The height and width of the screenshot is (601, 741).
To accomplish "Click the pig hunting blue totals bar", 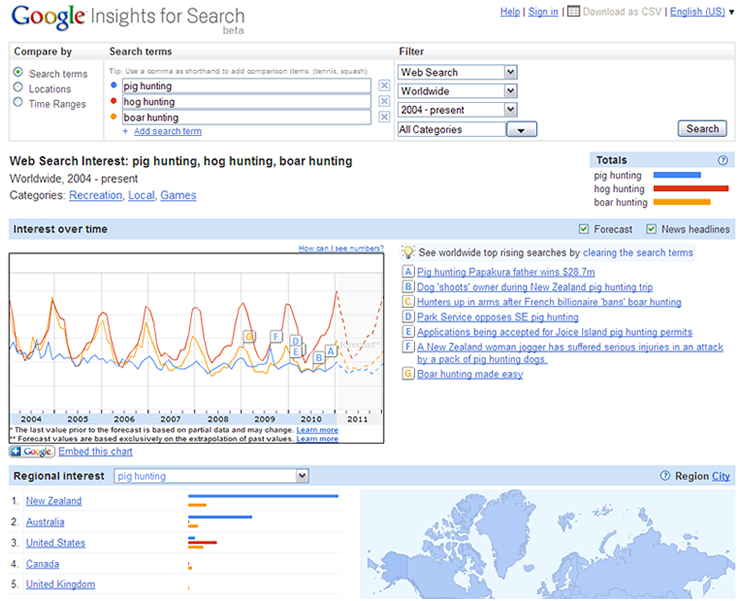I will coord(677,175).
